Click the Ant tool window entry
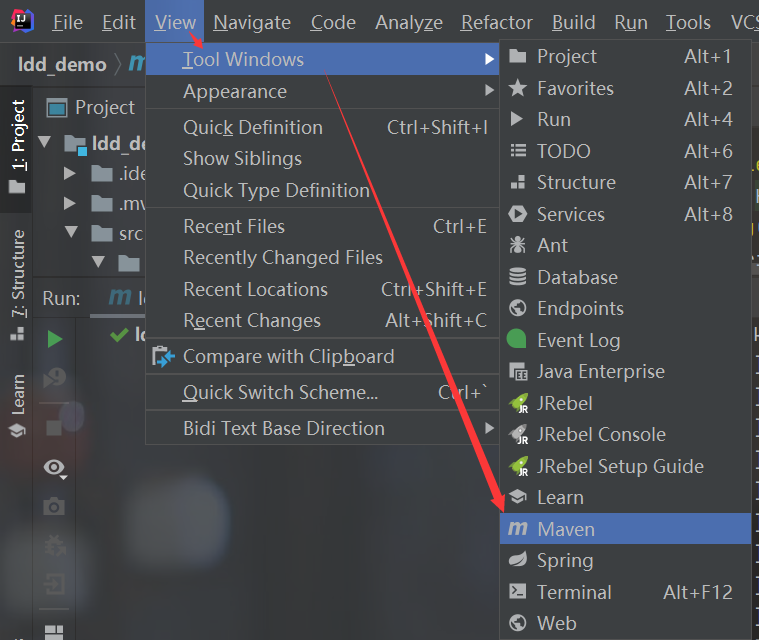 point(552,245)
